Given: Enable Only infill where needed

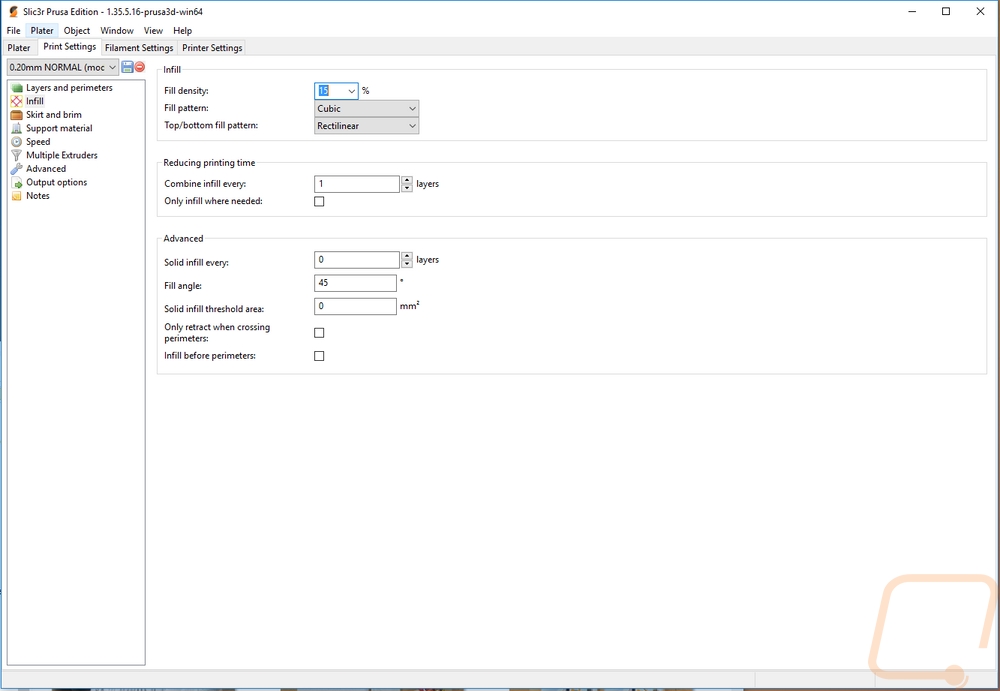Looking at the screenshot, I should [x=319, y=202].
